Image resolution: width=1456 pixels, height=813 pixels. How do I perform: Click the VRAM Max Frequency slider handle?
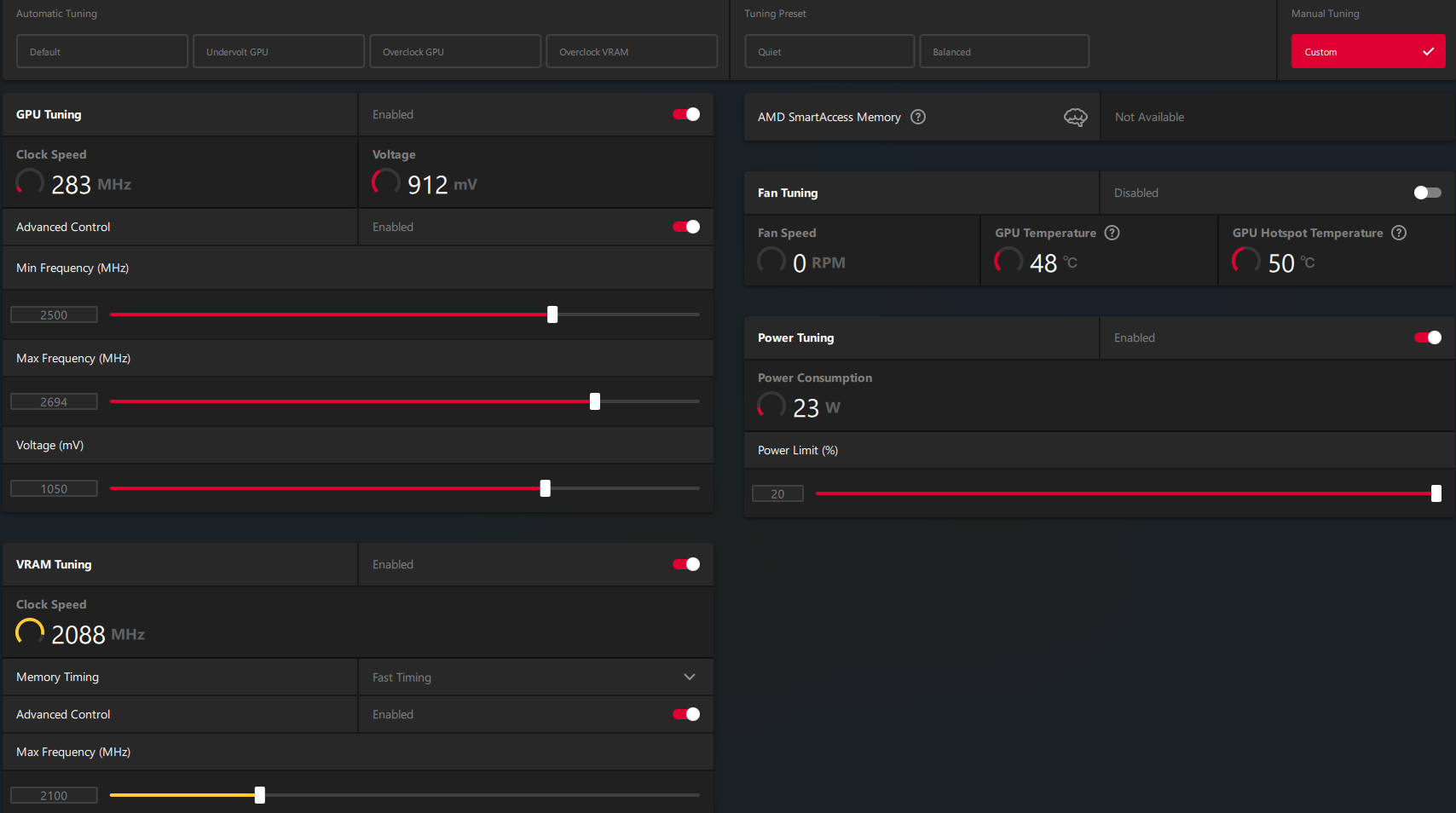260,795
